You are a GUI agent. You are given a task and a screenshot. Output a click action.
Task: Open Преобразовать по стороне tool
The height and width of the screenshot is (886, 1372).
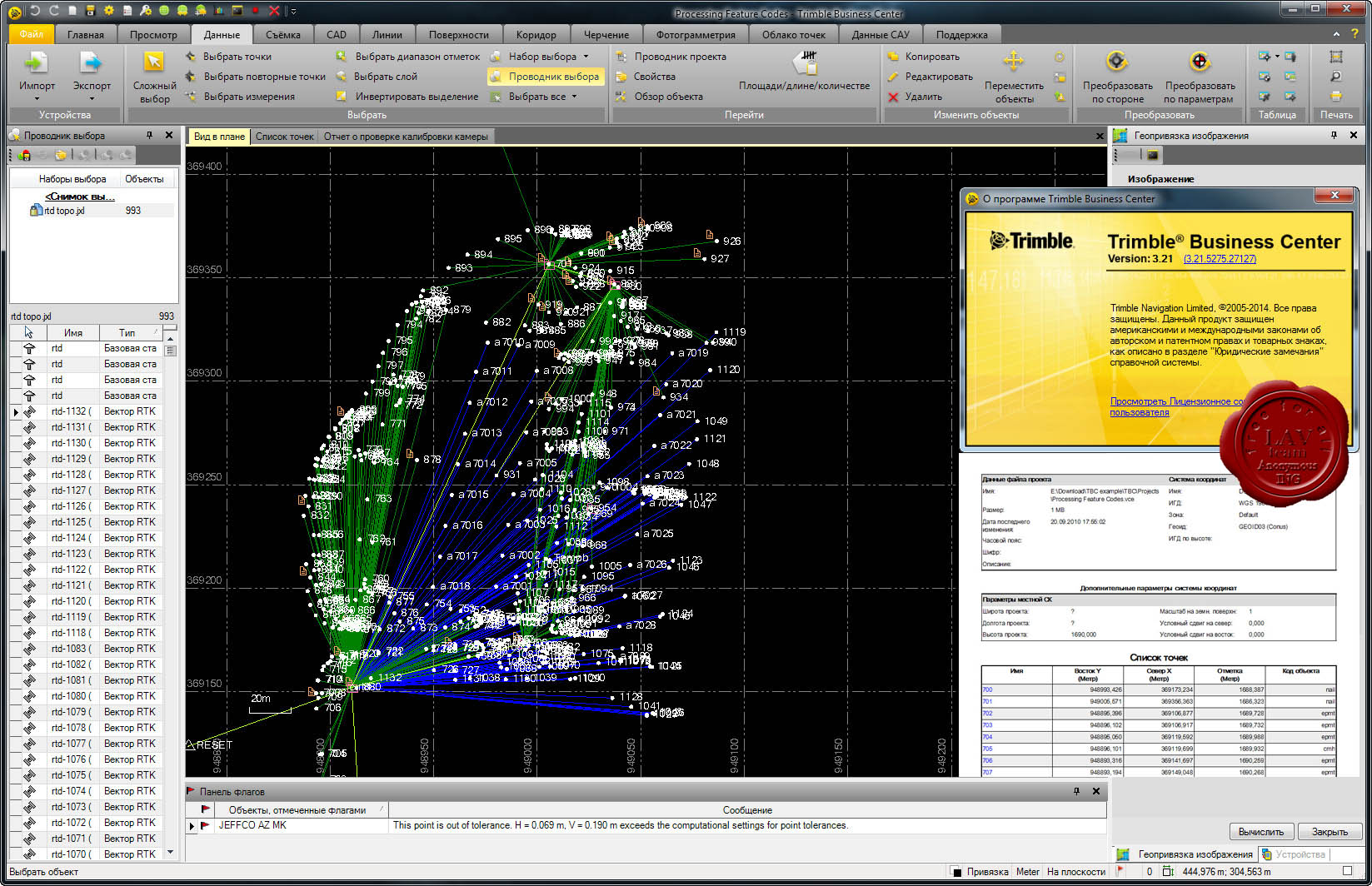pyautogui.click(x=1117, y=77)
